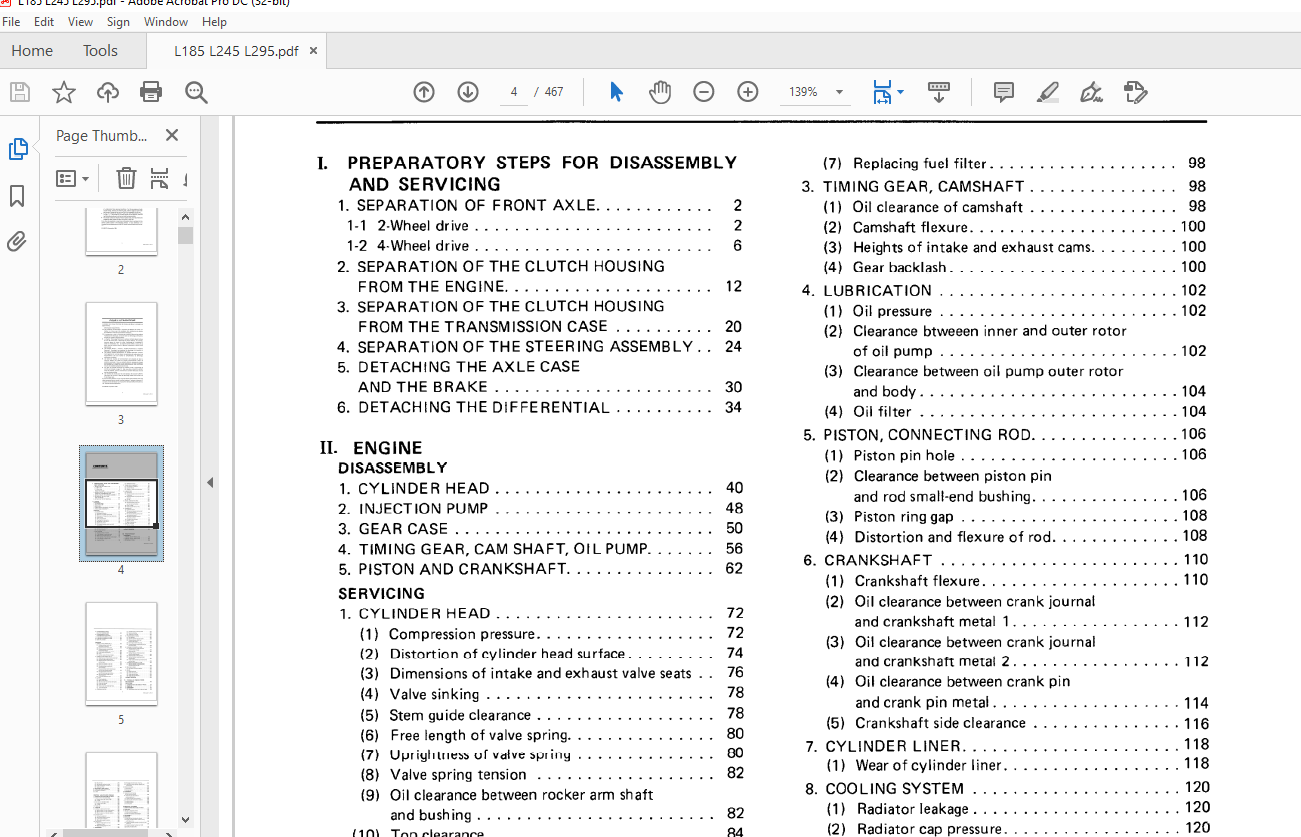The image size is (1301, 837).
Task: Click the thumbnail print pages icon
Action: (x=160, y=178)
